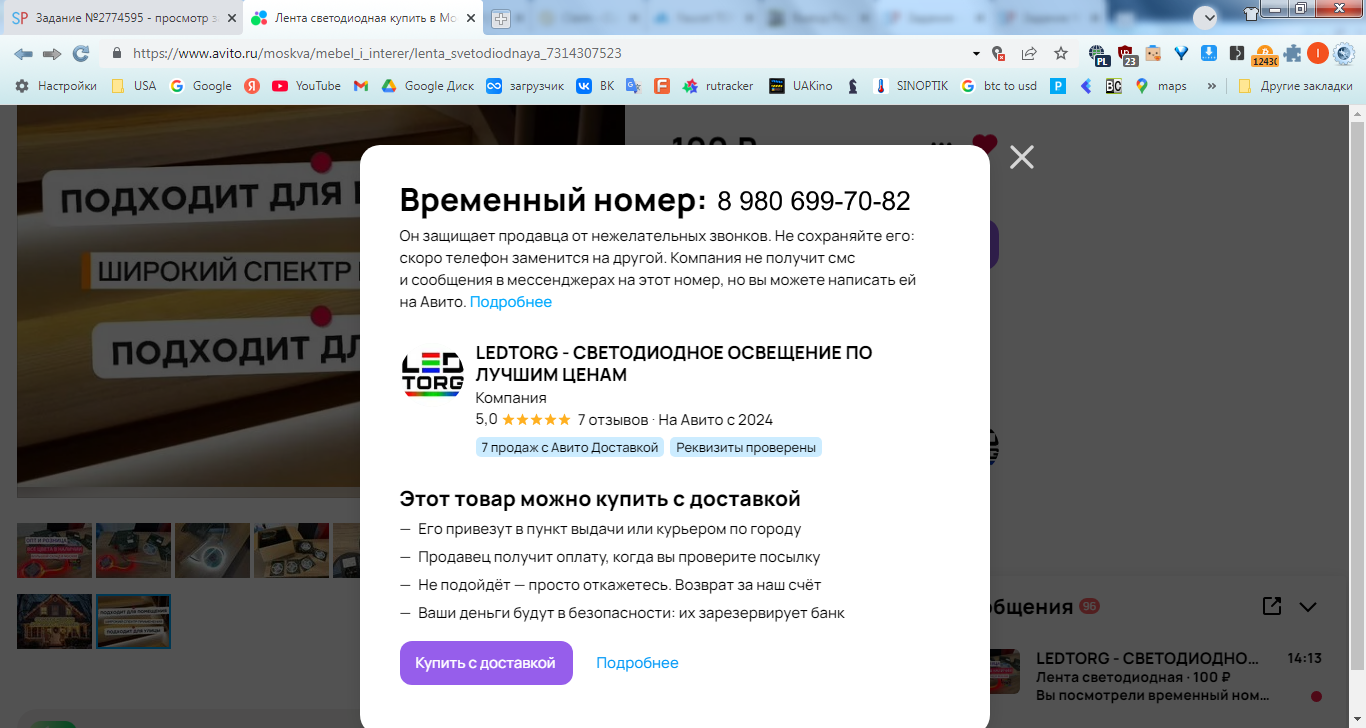Open the address bar history dropdown arrow
The image size is (1366, 728).
click(976, 53)
